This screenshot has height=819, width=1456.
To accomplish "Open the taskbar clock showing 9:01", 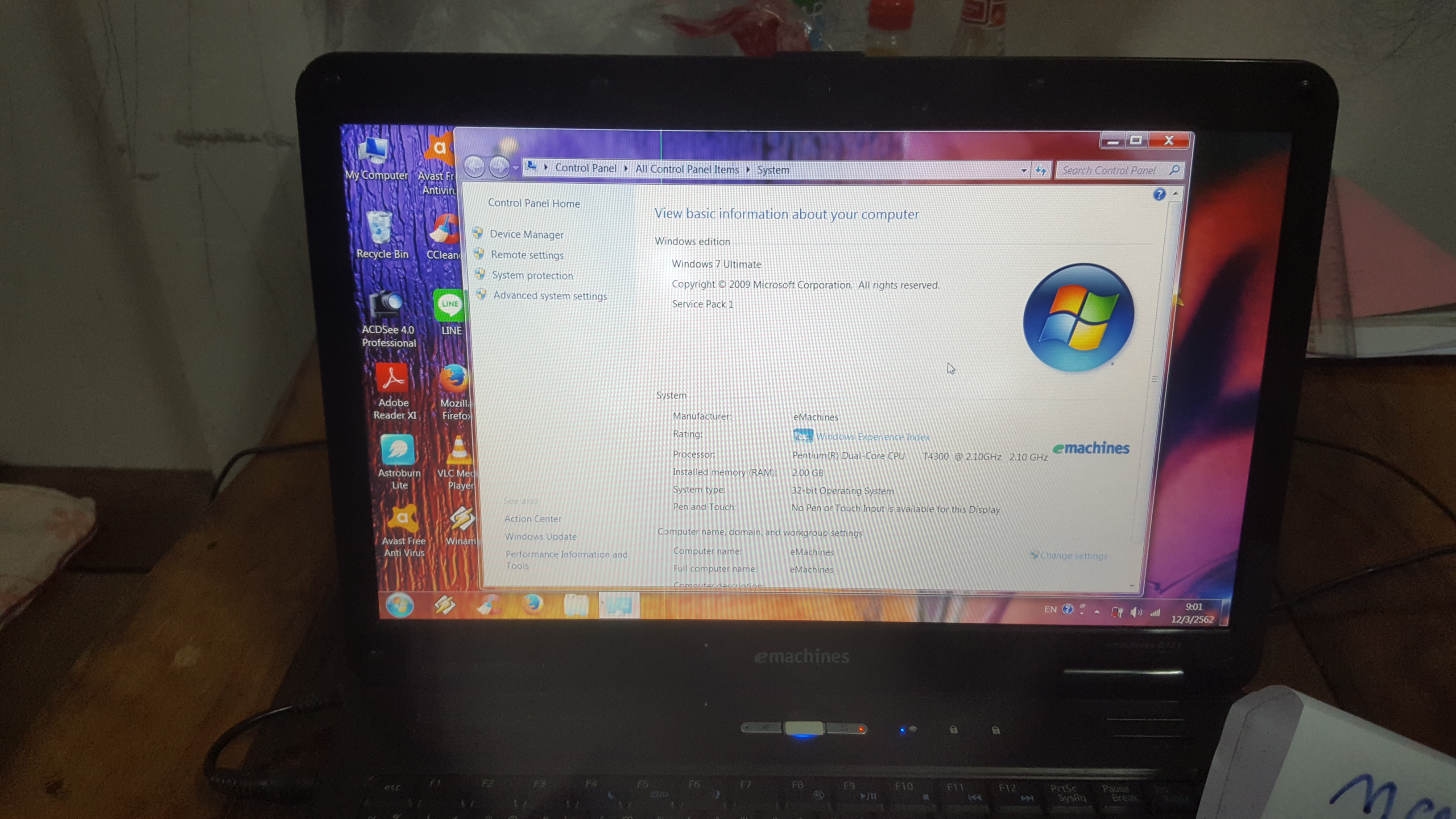I will point(1193,613).
